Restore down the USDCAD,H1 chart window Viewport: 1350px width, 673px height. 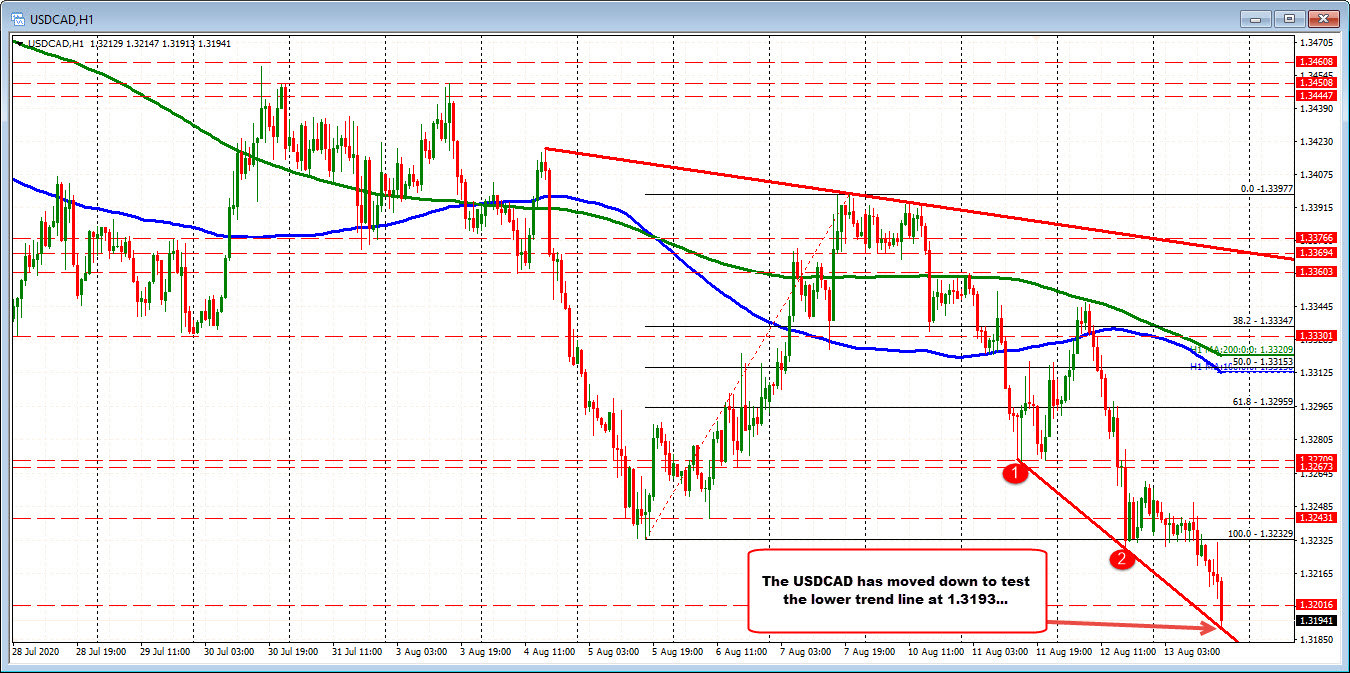coord(1290,18)
